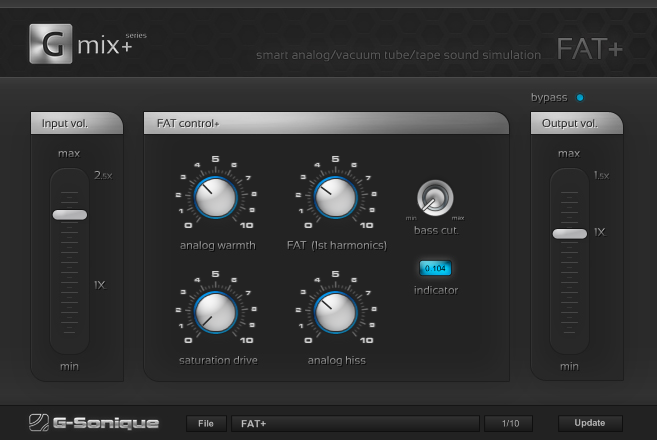This screenshot has height=440, width=657.
Task: Click the FAT control+ panel header
Action: 326,123
